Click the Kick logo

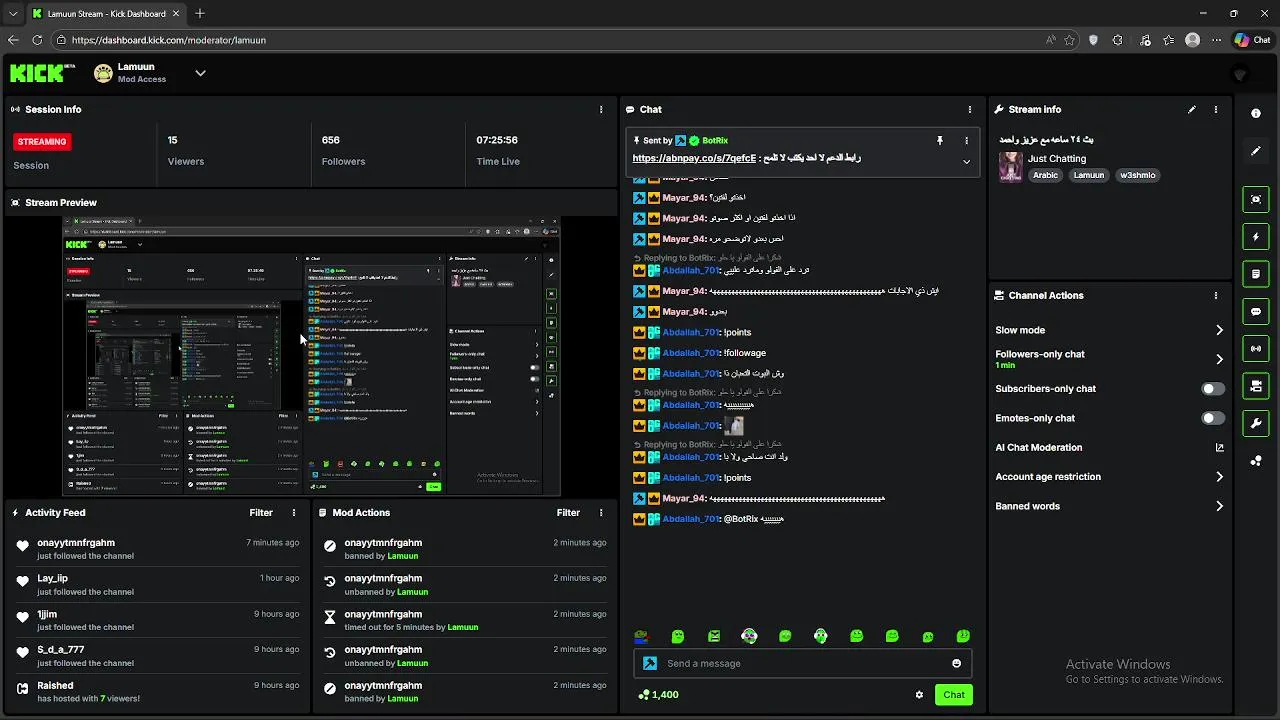click(42, 73)
